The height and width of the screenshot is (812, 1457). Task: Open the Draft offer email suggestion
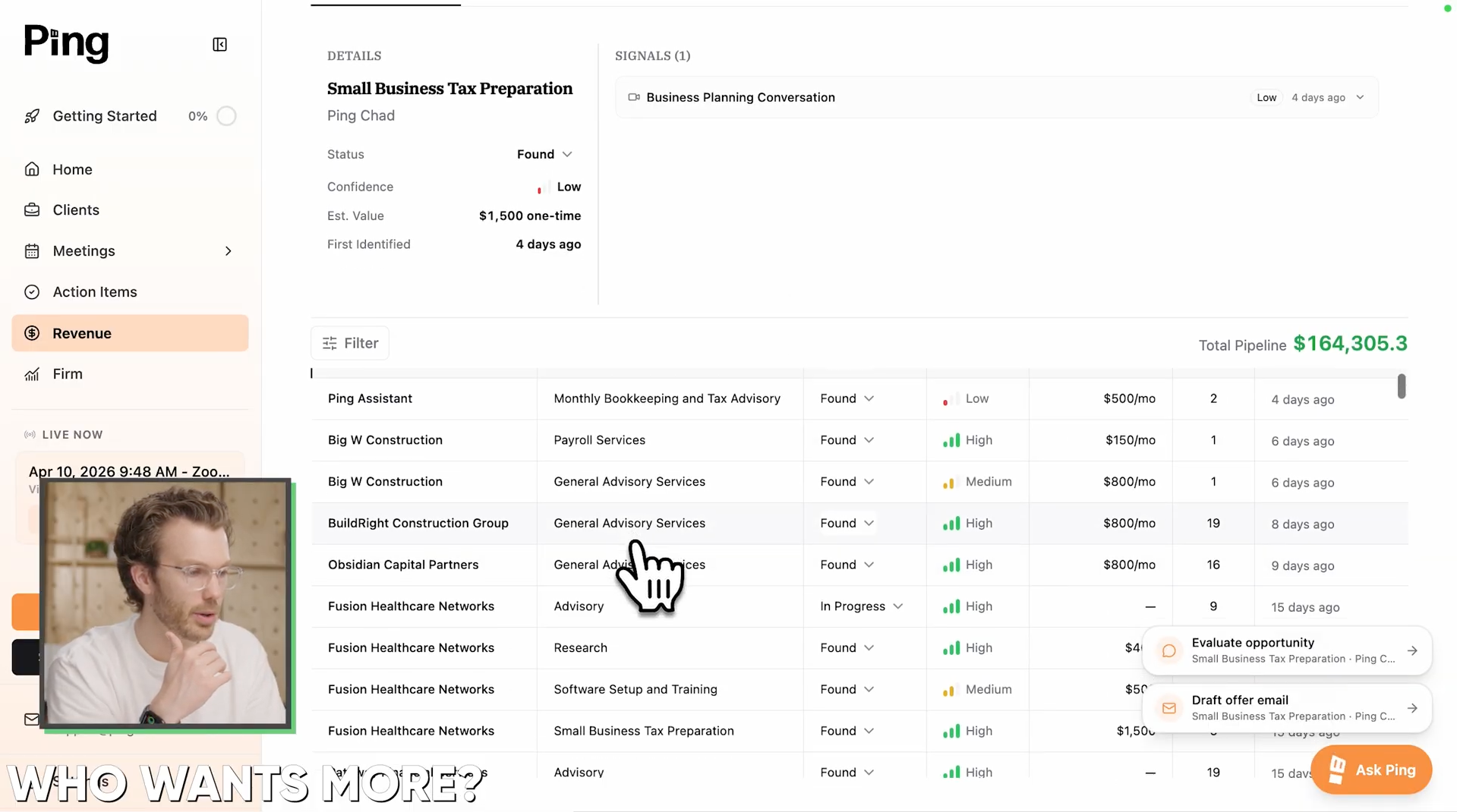pyautogui.click(x=1287, y=708)
